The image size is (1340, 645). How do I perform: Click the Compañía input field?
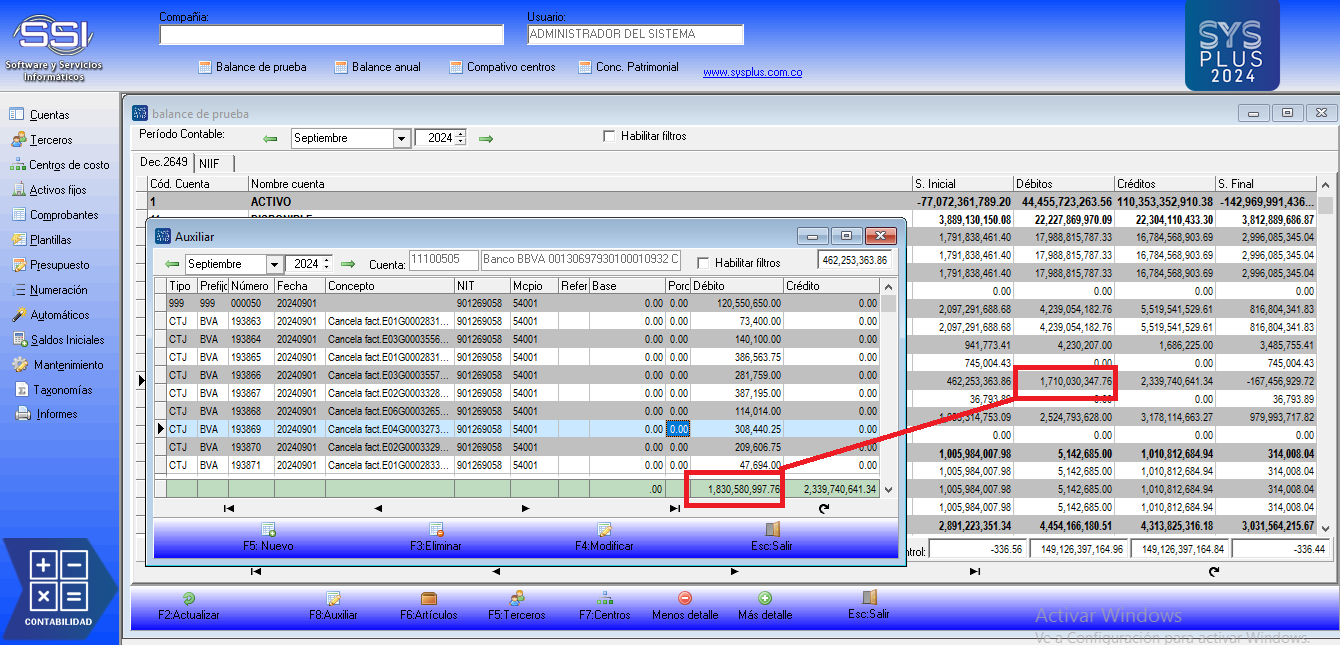(332, 35)
